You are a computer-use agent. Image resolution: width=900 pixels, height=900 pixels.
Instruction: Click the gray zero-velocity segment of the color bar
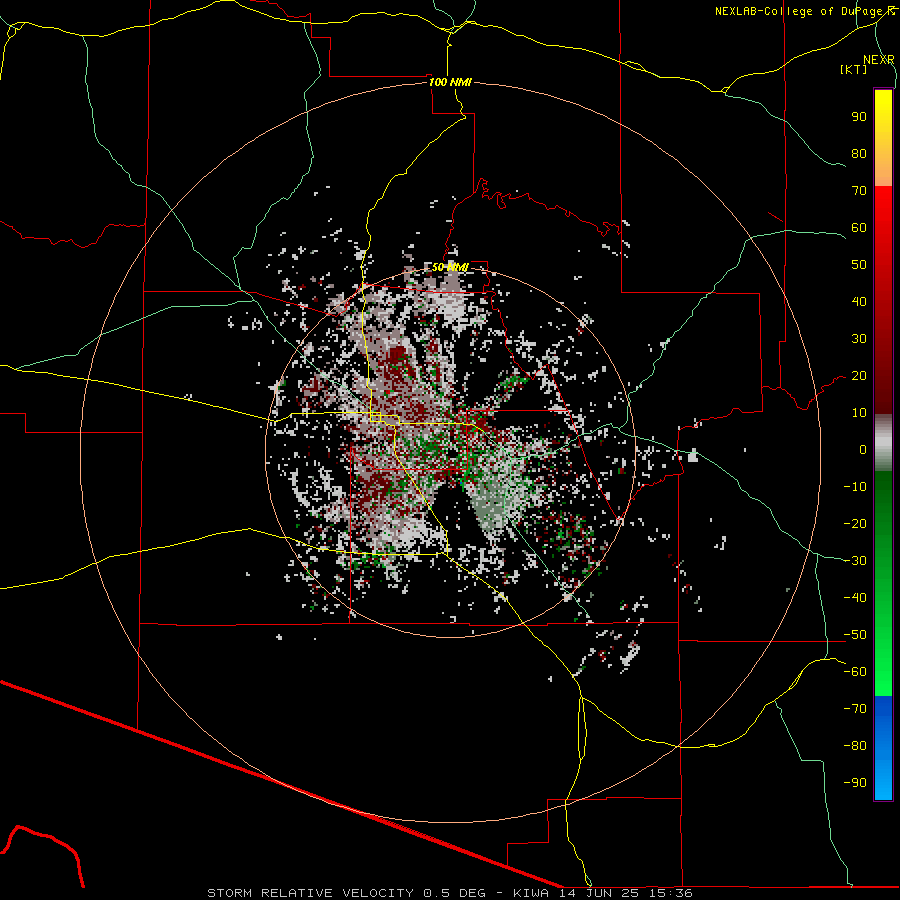click(883, 443)
